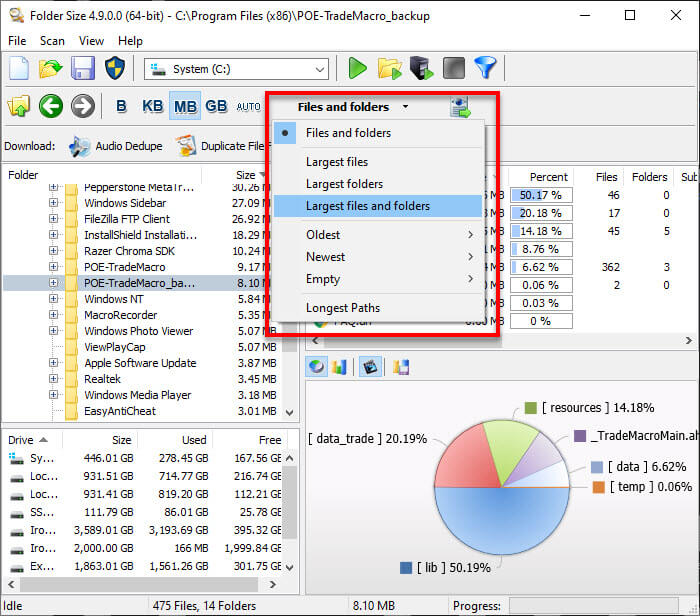Open the Empty submenu
Screen dimensions: 700x616
pos(378,279)
